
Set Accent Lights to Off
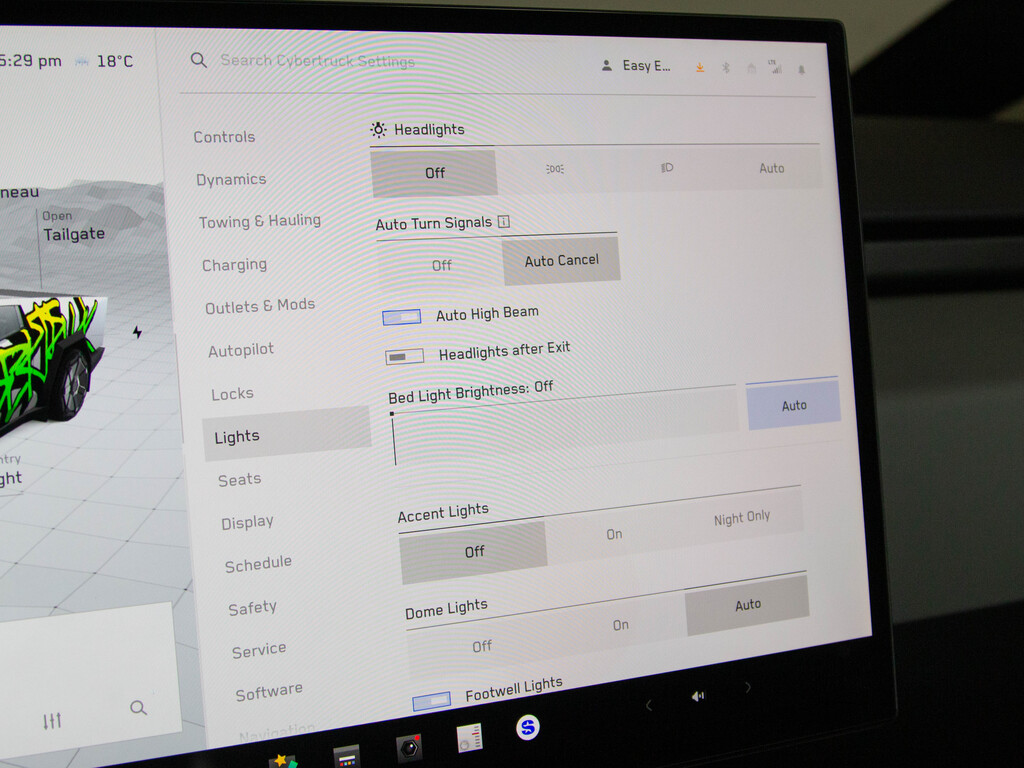(x=474, y=552)
